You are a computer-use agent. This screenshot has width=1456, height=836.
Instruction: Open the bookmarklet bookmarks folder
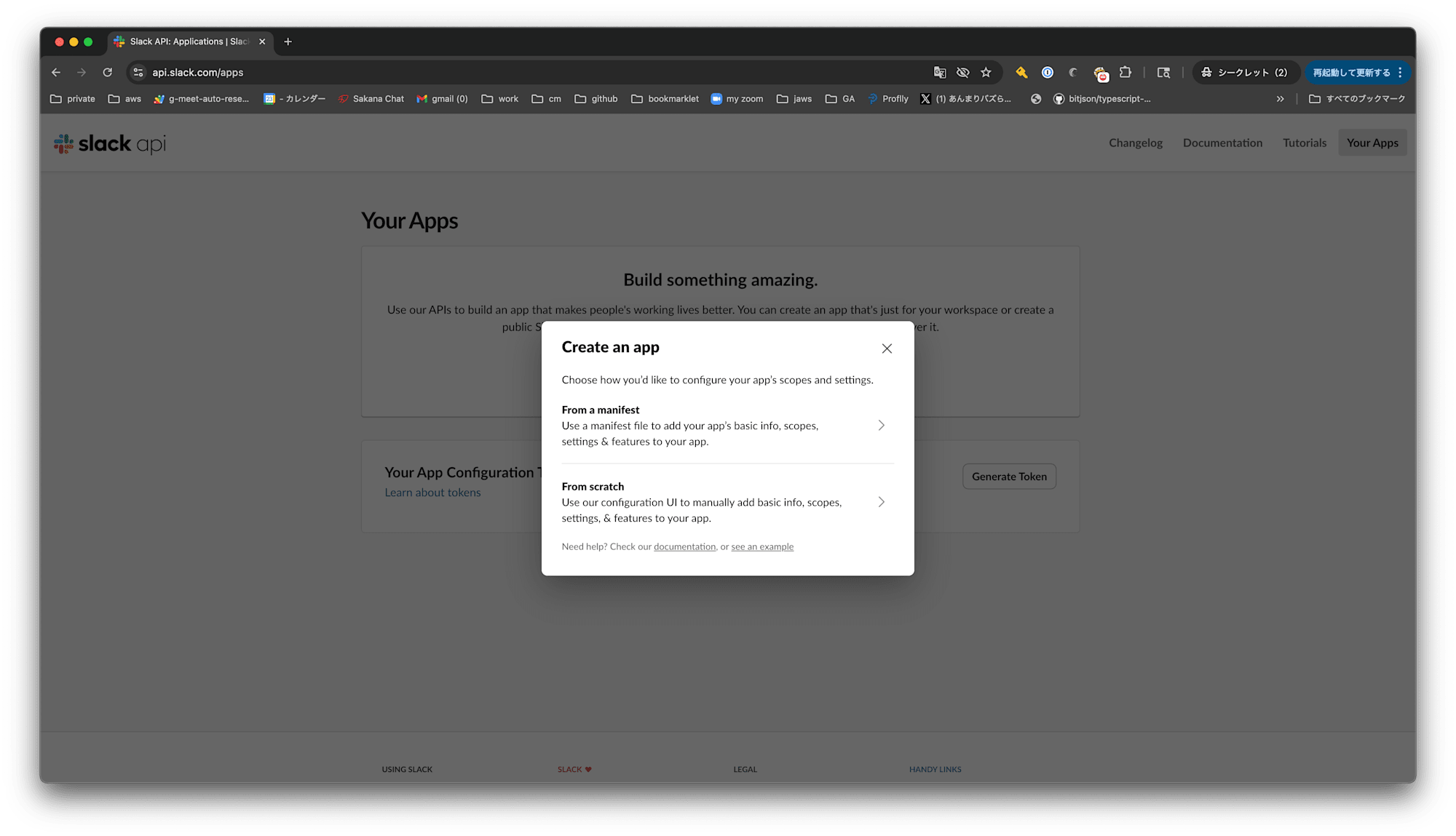[665, 99]
